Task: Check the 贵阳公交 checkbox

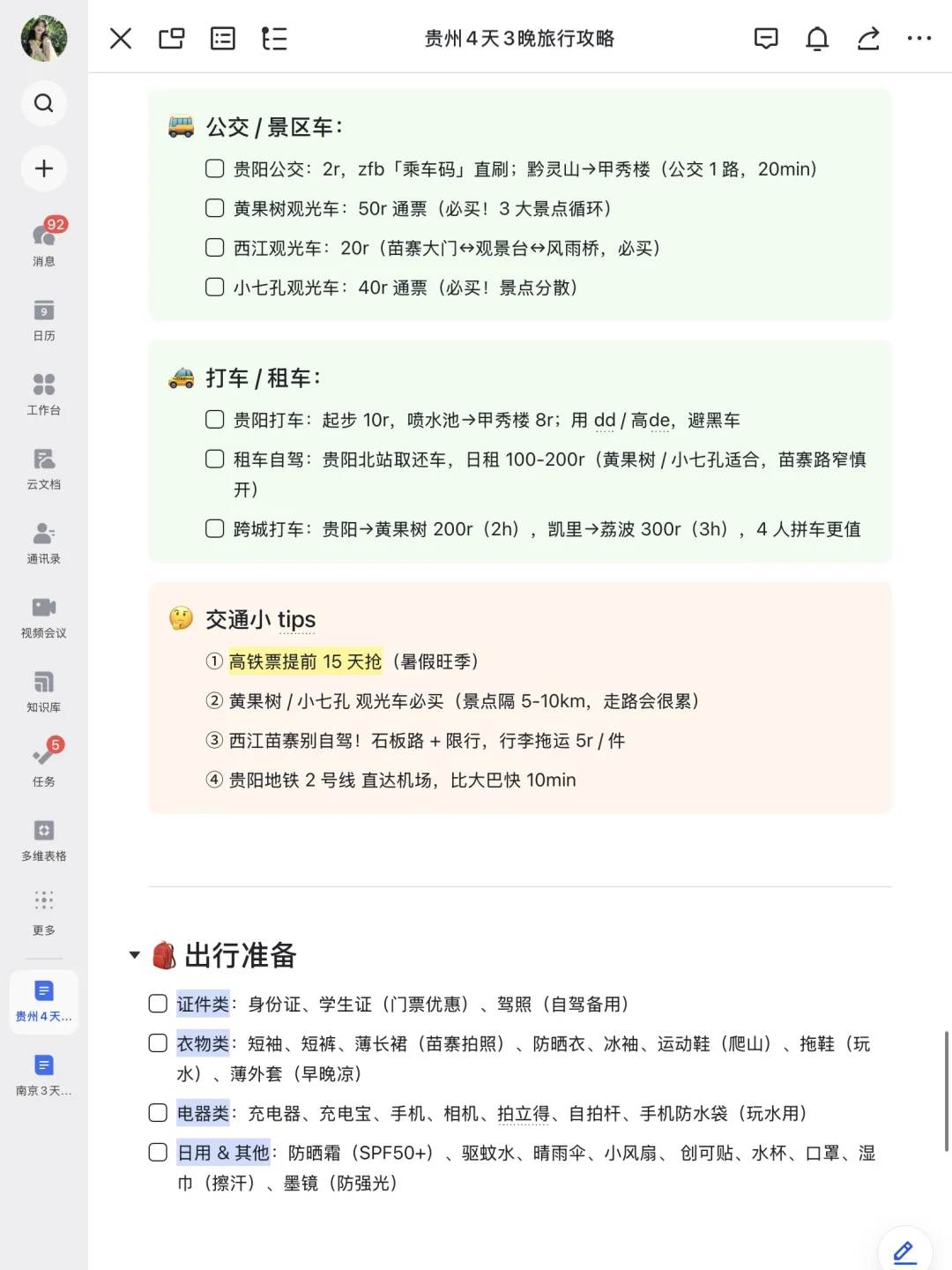Action: pos(214,168)
